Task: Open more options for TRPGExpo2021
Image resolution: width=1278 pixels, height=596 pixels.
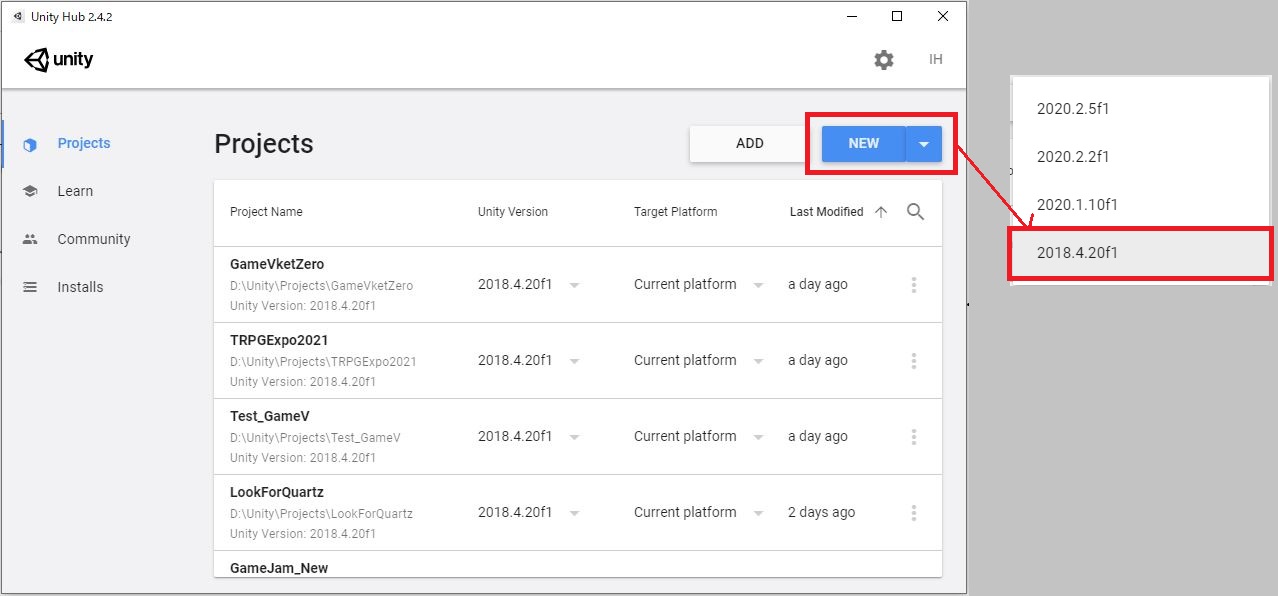Action: pos(914,361)
